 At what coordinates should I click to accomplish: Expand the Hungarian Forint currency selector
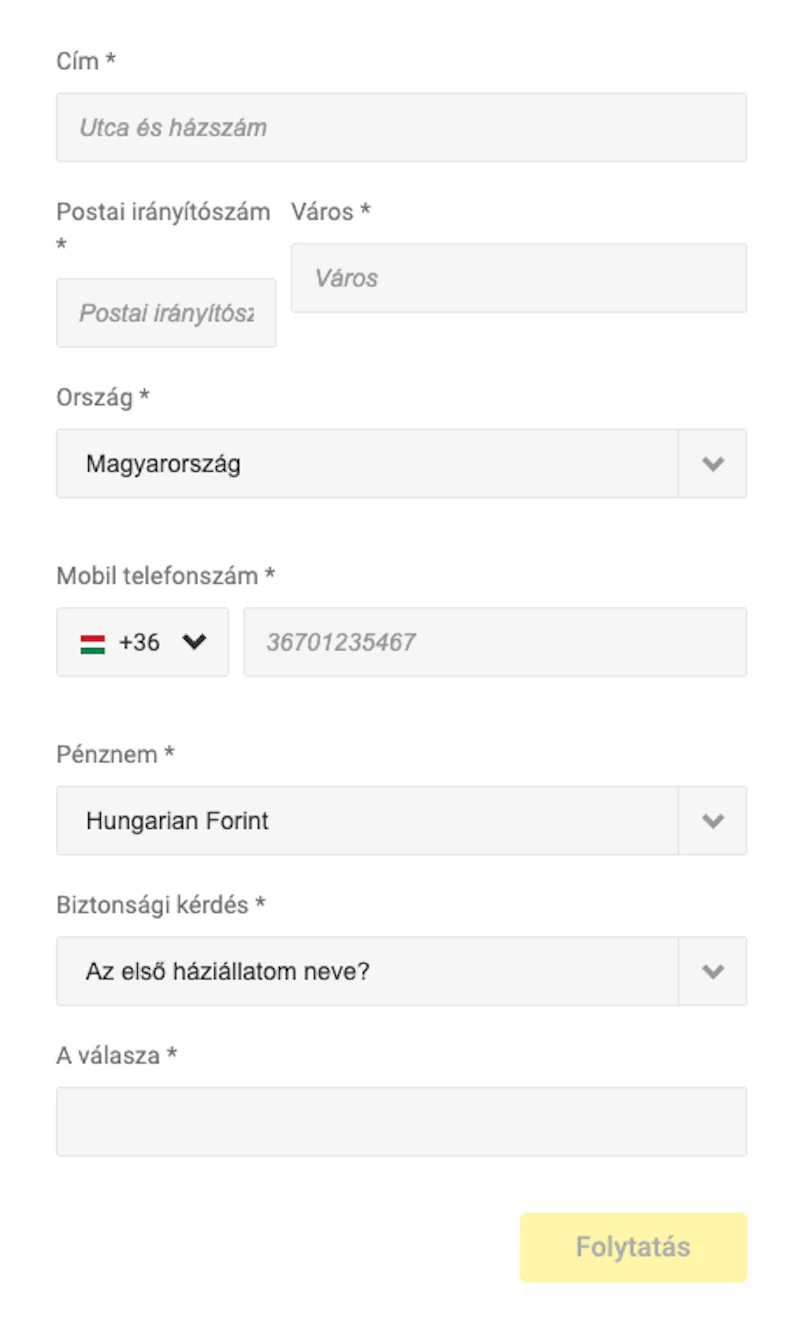367,821
